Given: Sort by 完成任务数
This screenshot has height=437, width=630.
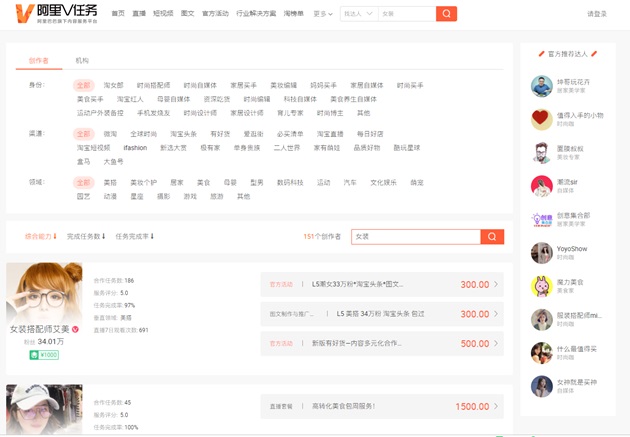Looking at the screenshot, I should pos(86,237).
